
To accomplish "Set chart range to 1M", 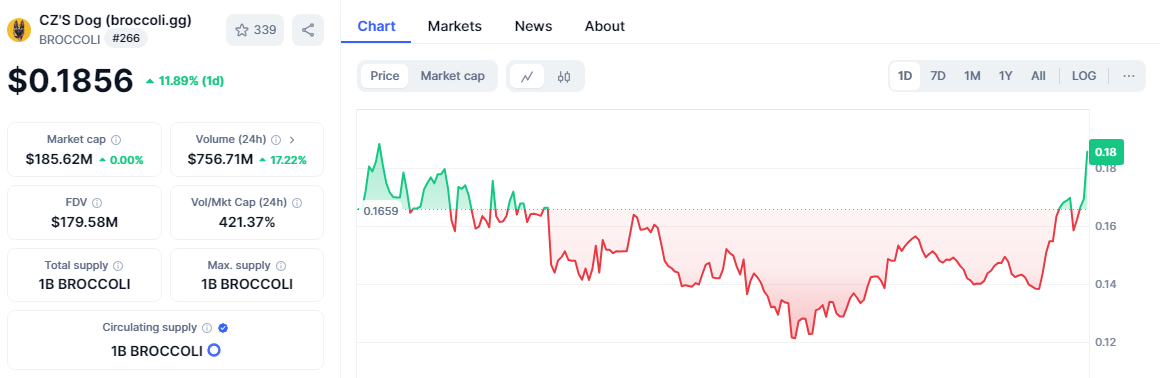I will (x=971, y=76).
